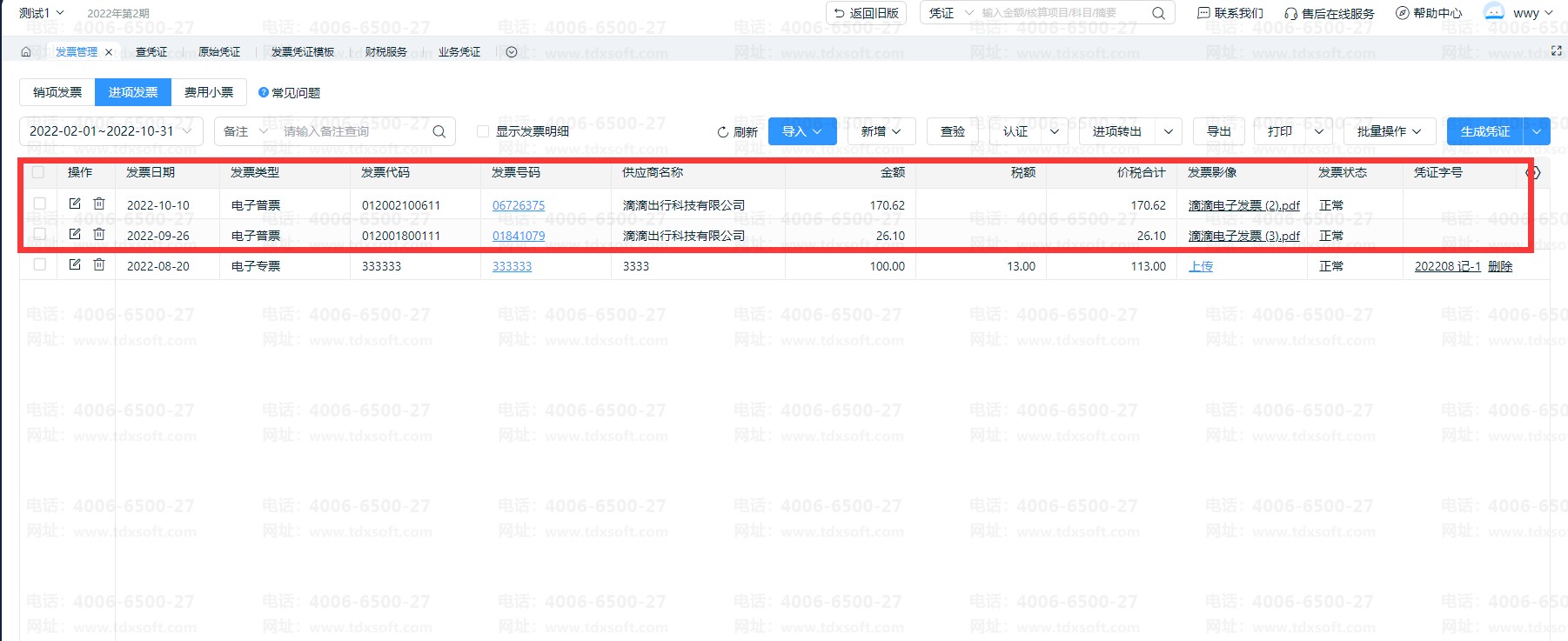1568x641 pixels.
Task: Click the magnifier icon in 备注 search box
Action: coord(439,131)
